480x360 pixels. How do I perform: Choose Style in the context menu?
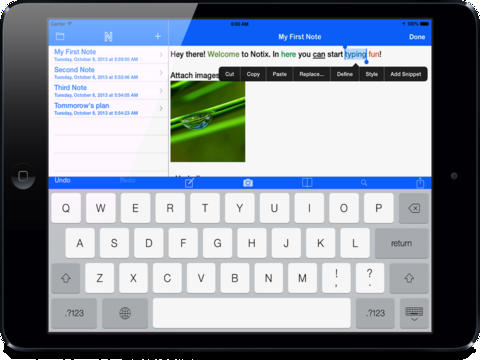click(372, 74)
